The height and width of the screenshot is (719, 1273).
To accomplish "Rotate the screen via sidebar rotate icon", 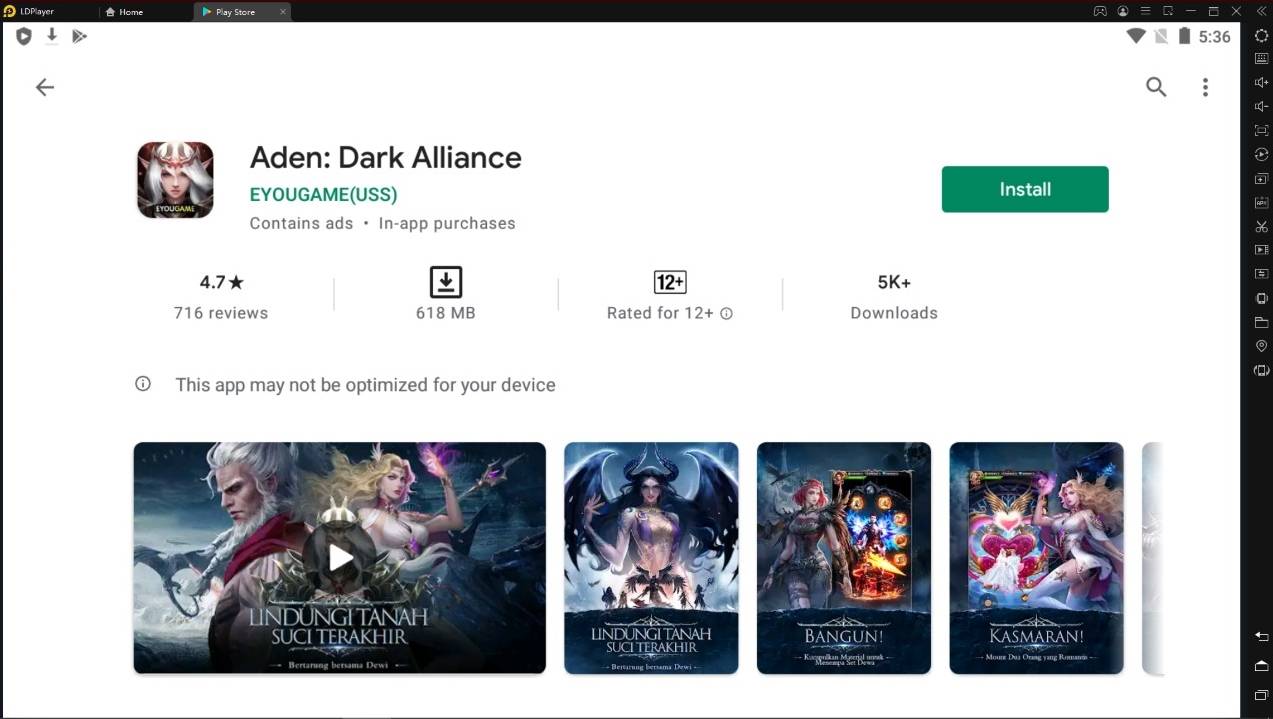I will point(1261,370).
